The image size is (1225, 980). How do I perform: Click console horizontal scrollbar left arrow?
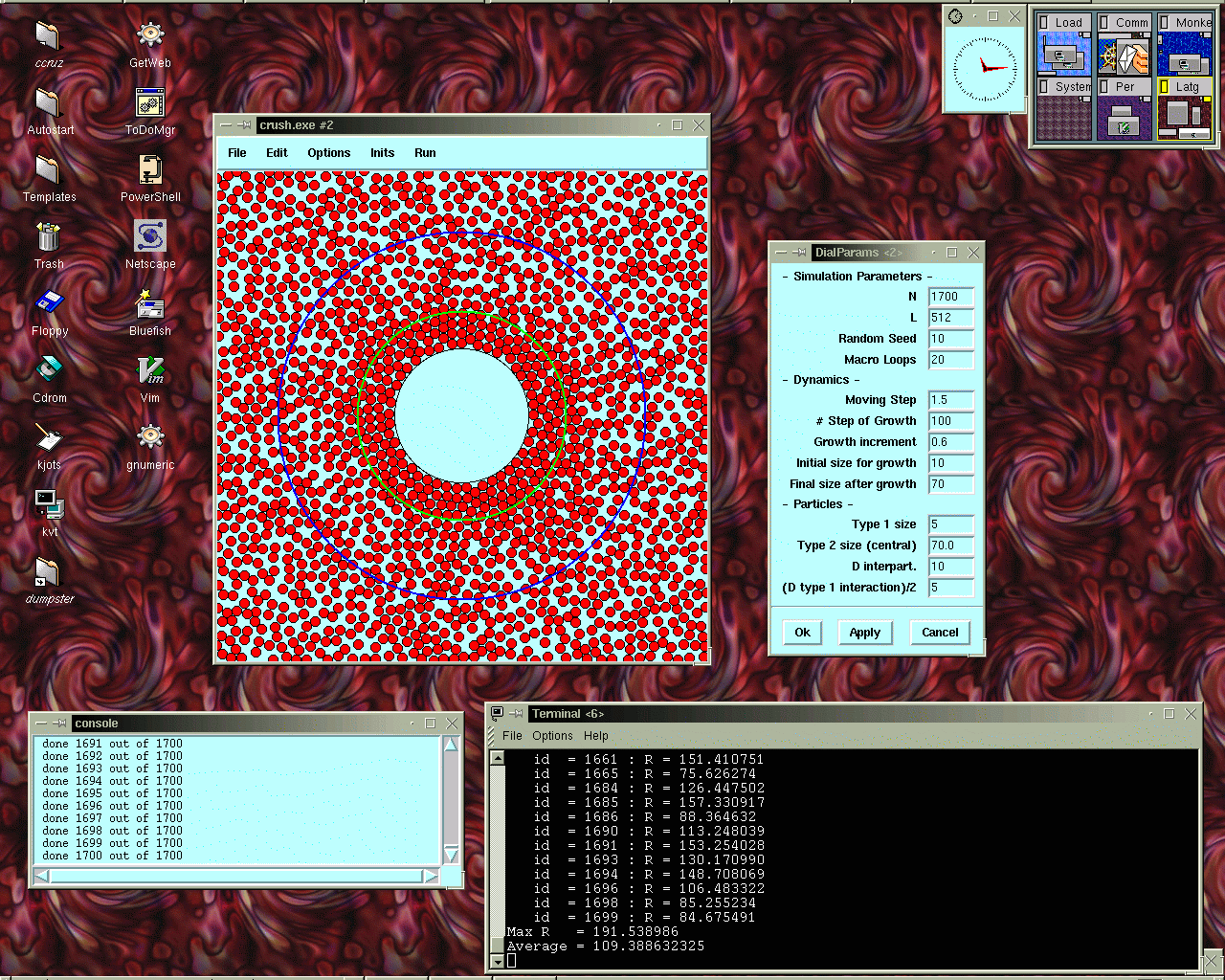pos(42,876)
